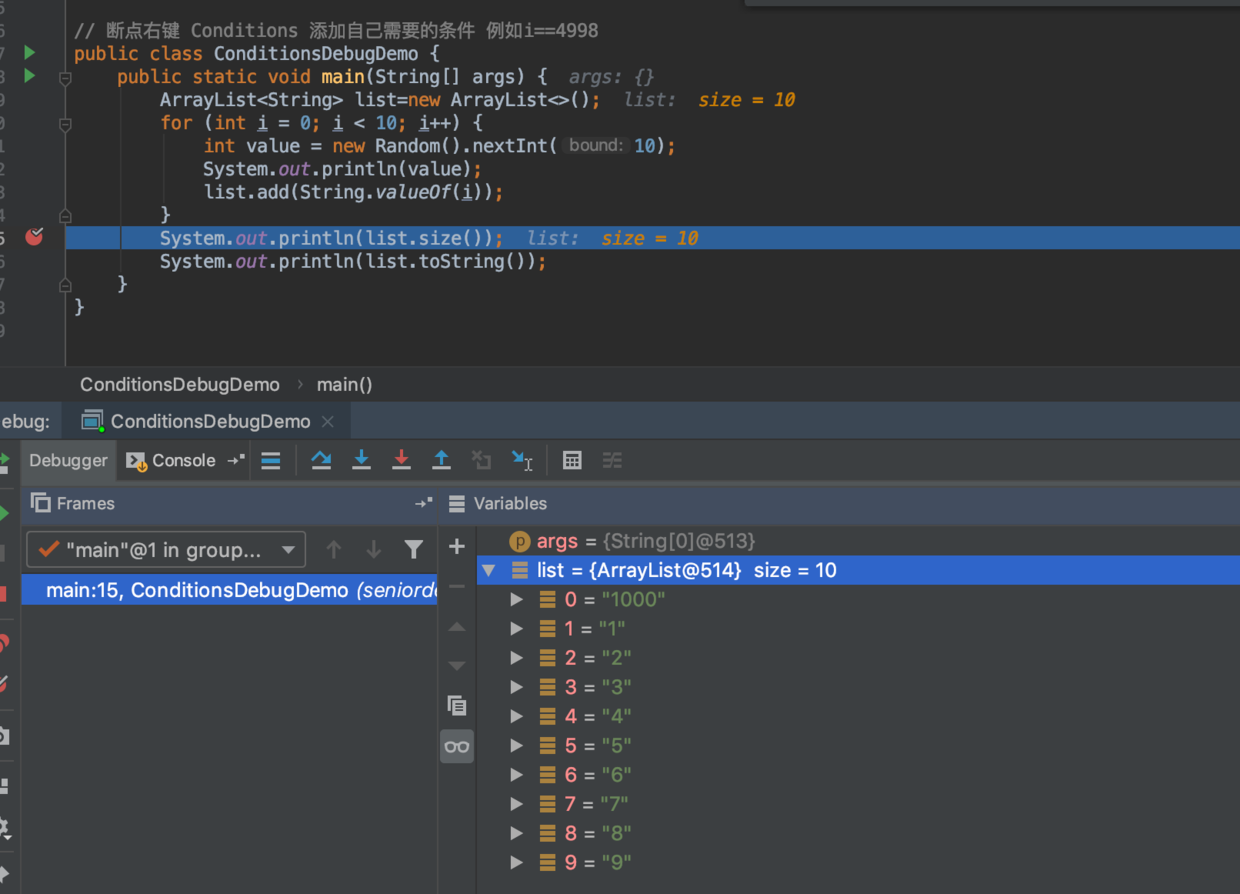Close the ConditionsDebugDemo debug session tab

[328, 421]
